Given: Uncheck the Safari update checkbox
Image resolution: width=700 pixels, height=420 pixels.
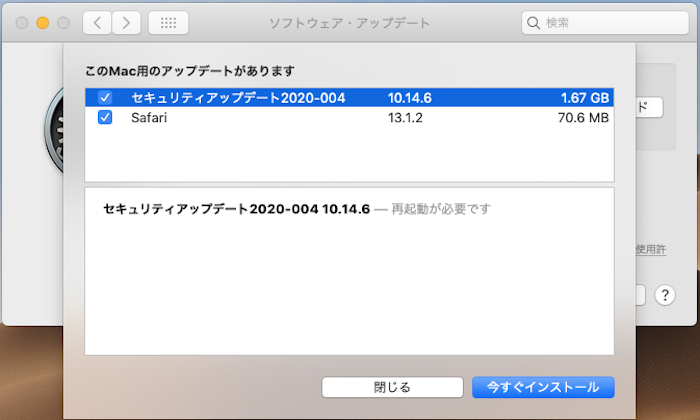Looking at the screenshot, I should coord(105,117).
